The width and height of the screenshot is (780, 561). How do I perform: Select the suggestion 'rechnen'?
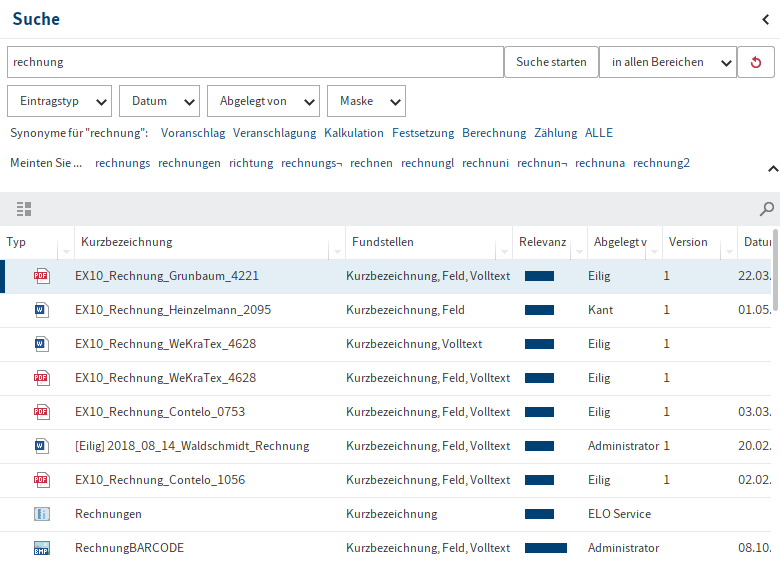click(x=371, y=163)
